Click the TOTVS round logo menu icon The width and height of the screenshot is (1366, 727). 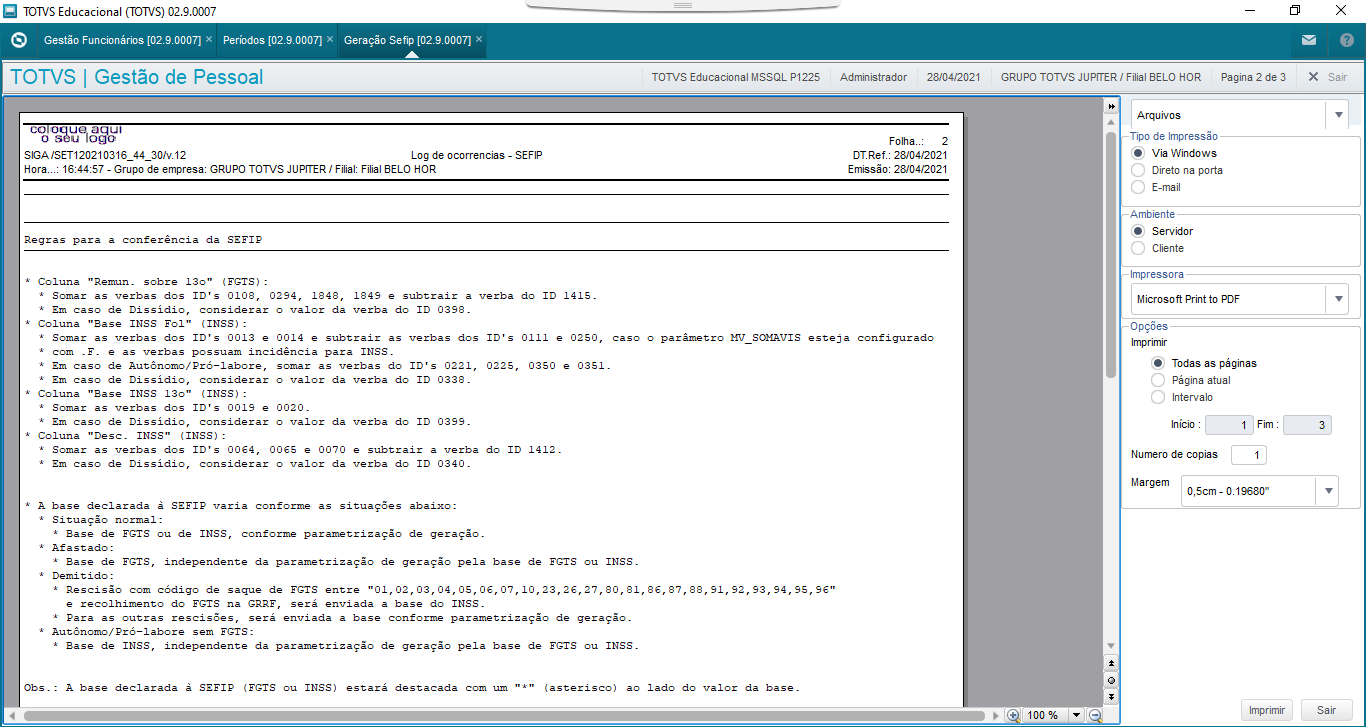[18, 41]
